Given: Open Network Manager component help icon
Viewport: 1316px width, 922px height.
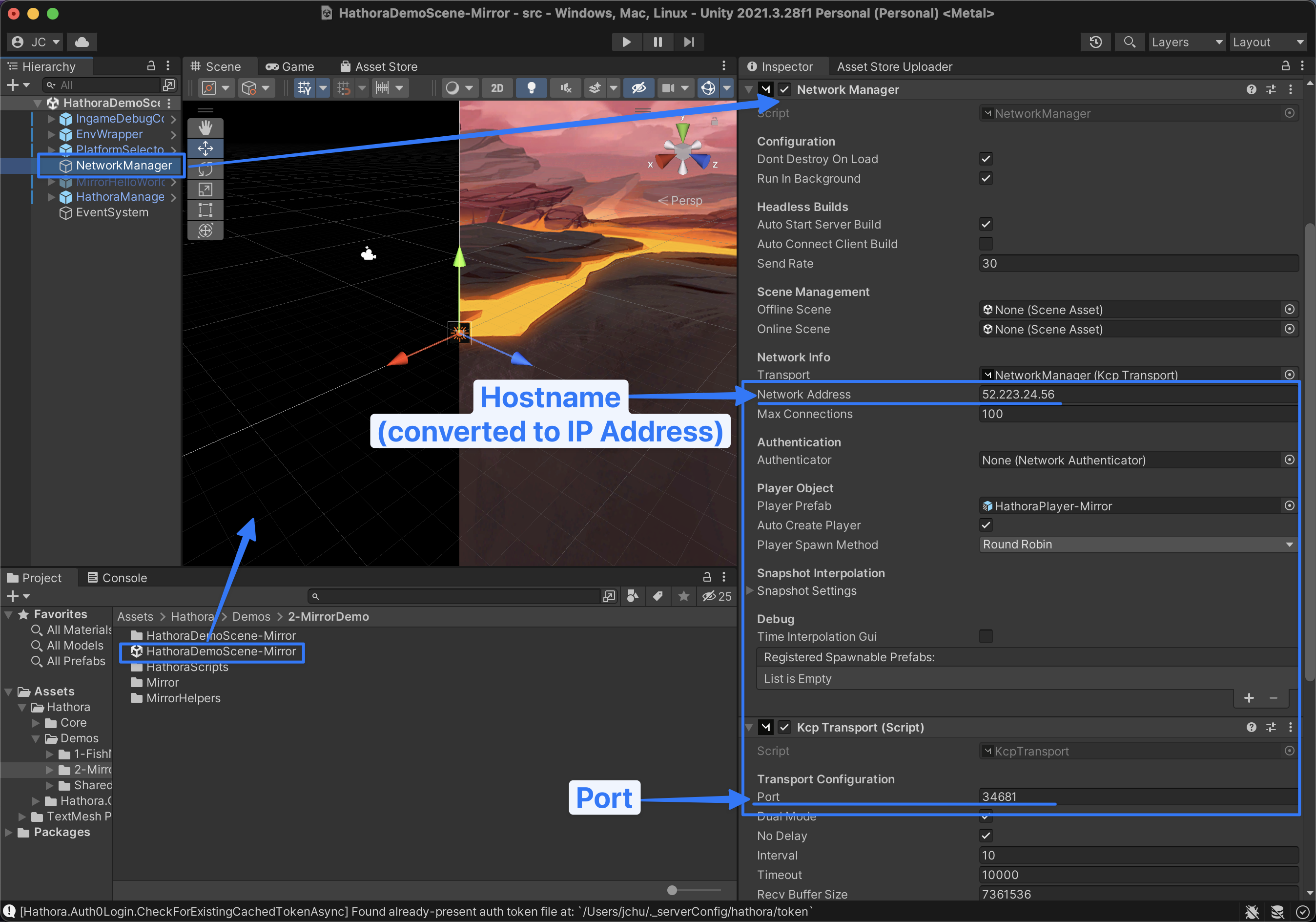Looking at the screenshot, I should coord(1251,89).
